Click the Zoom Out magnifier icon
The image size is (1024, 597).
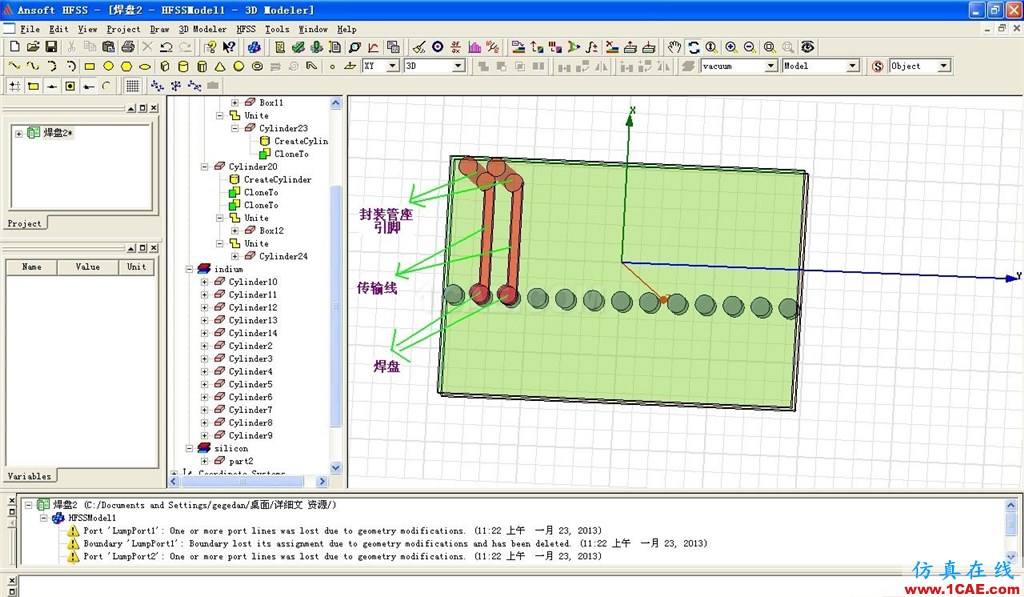point(750,47)
